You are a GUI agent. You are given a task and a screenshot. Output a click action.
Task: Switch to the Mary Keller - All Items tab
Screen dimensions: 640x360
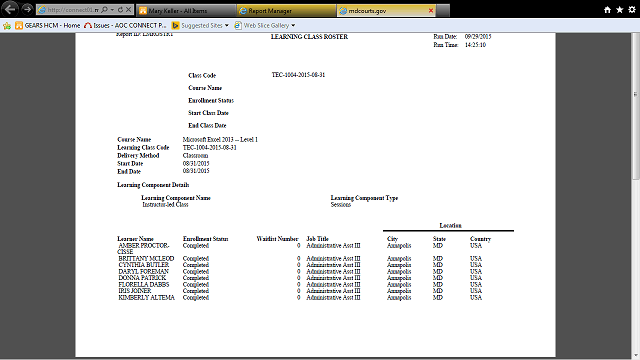(186, 11)
